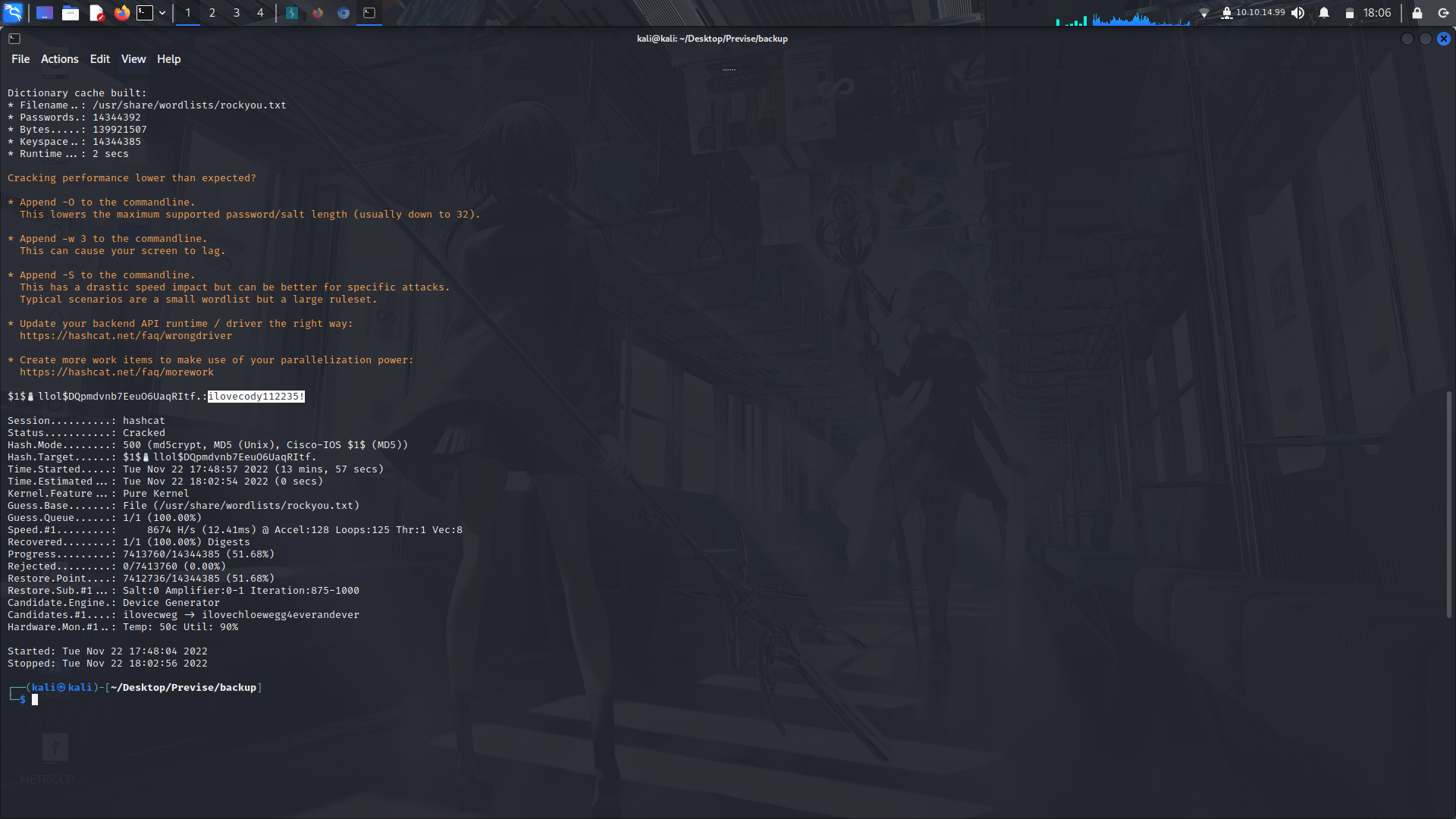
Task: Open the Kali applications menu
Action: (13, 13)
